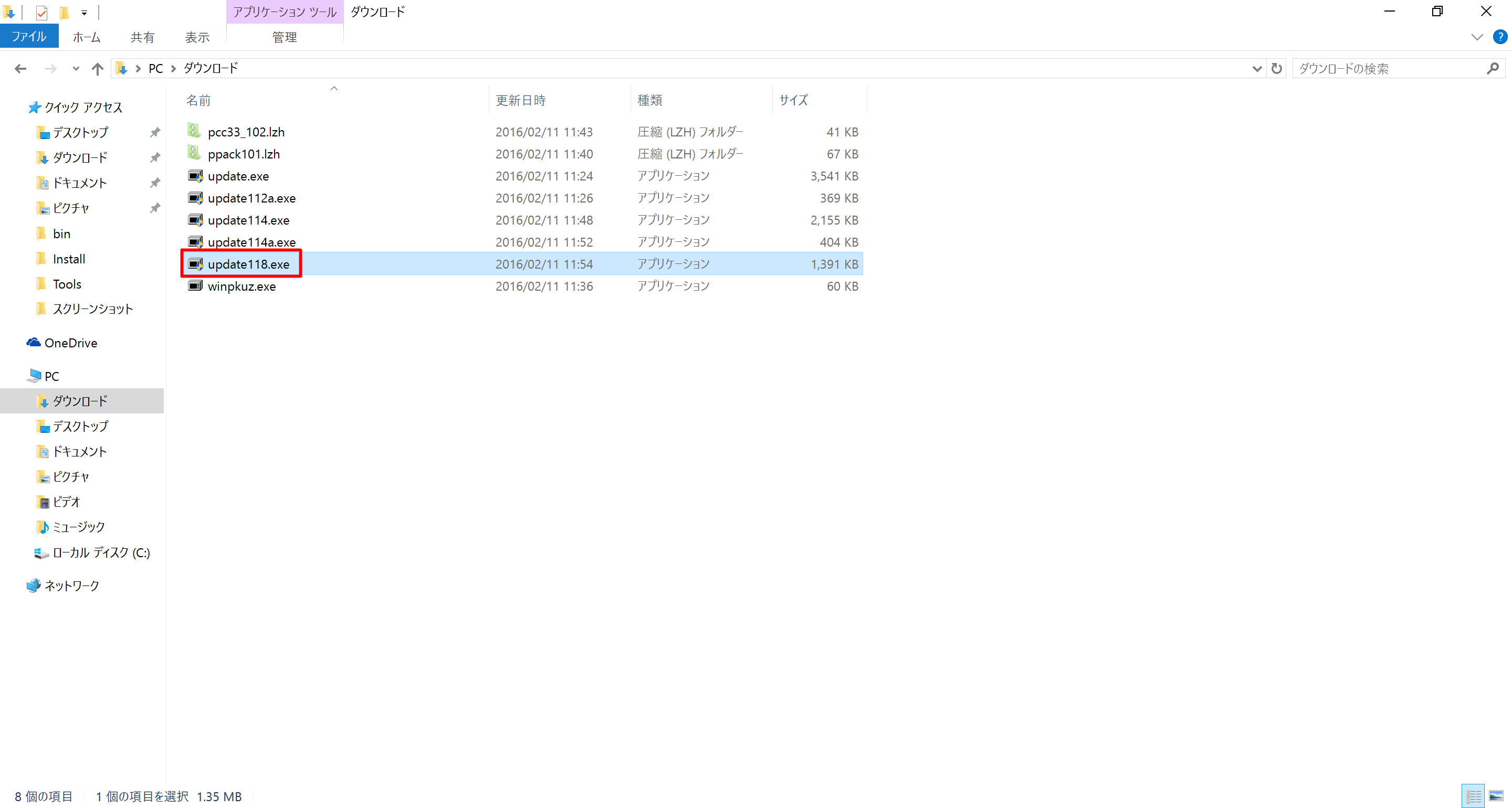Select the Application Tools contextual tab

pos(285,12)
